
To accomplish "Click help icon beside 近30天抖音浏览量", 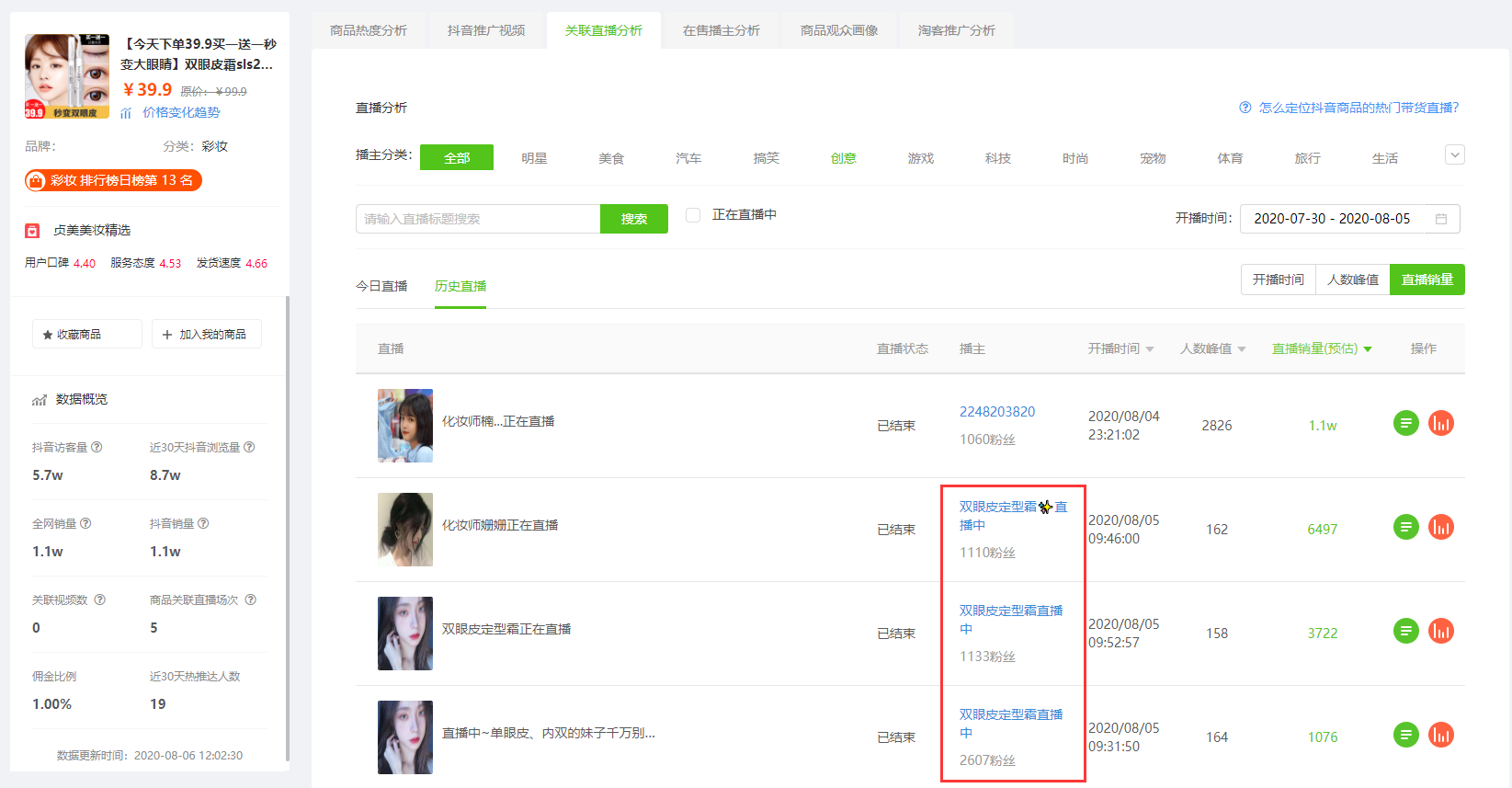I will (x=249, y=447).
